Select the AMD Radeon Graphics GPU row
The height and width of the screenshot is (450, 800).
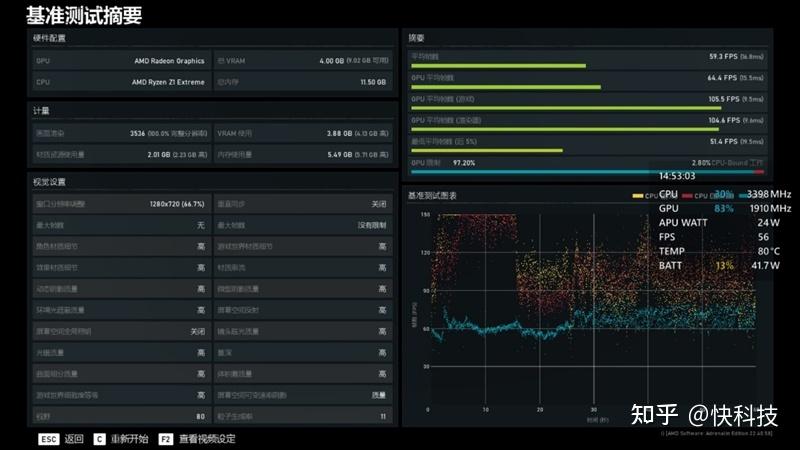tap(121, 61)
